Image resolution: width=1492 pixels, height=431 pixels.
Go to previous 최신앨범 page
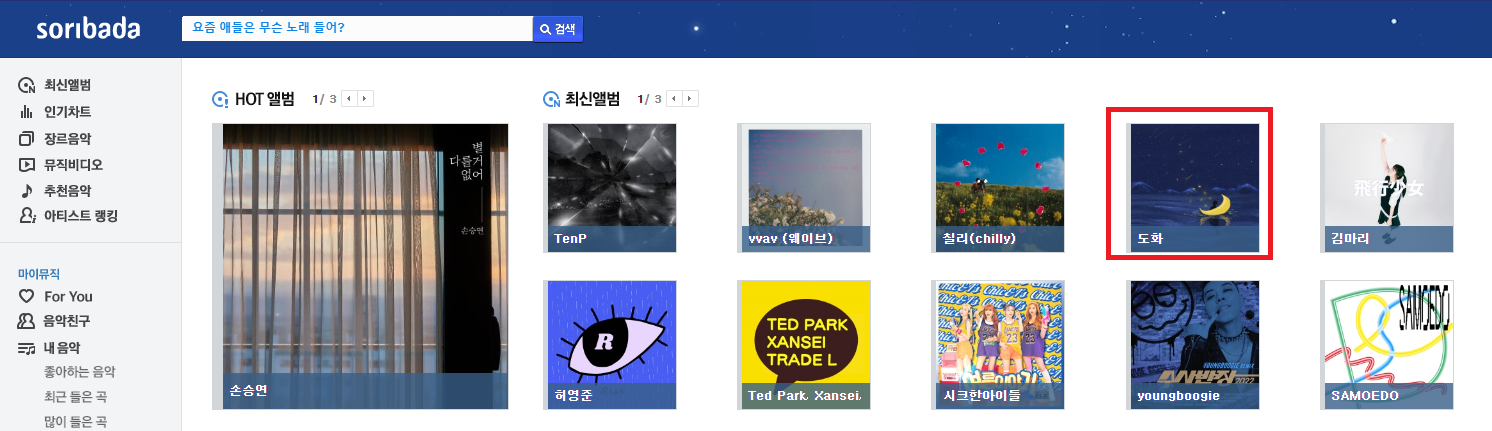(x=674, y=98)
